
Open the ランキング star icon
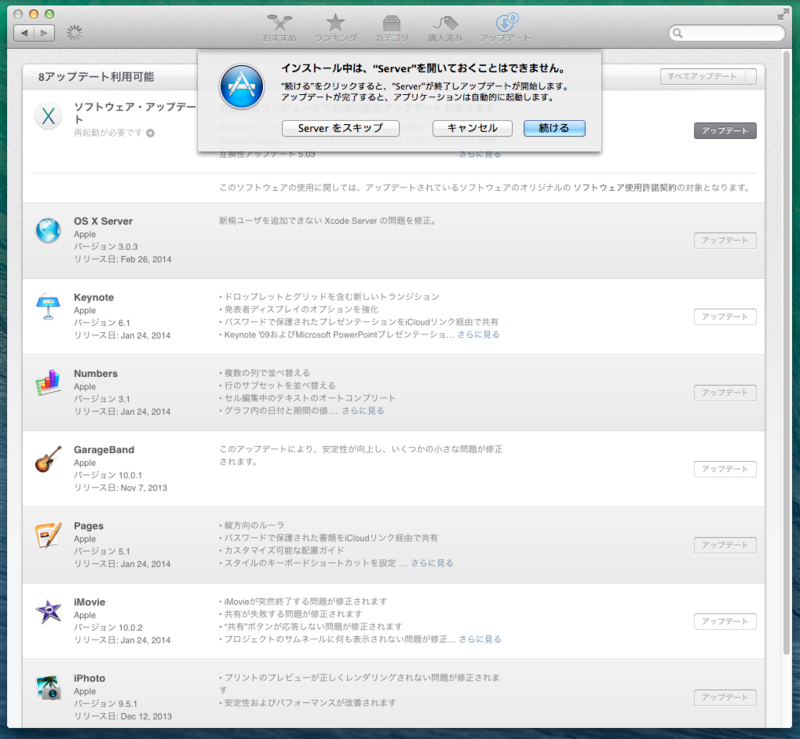coord(335,28)
